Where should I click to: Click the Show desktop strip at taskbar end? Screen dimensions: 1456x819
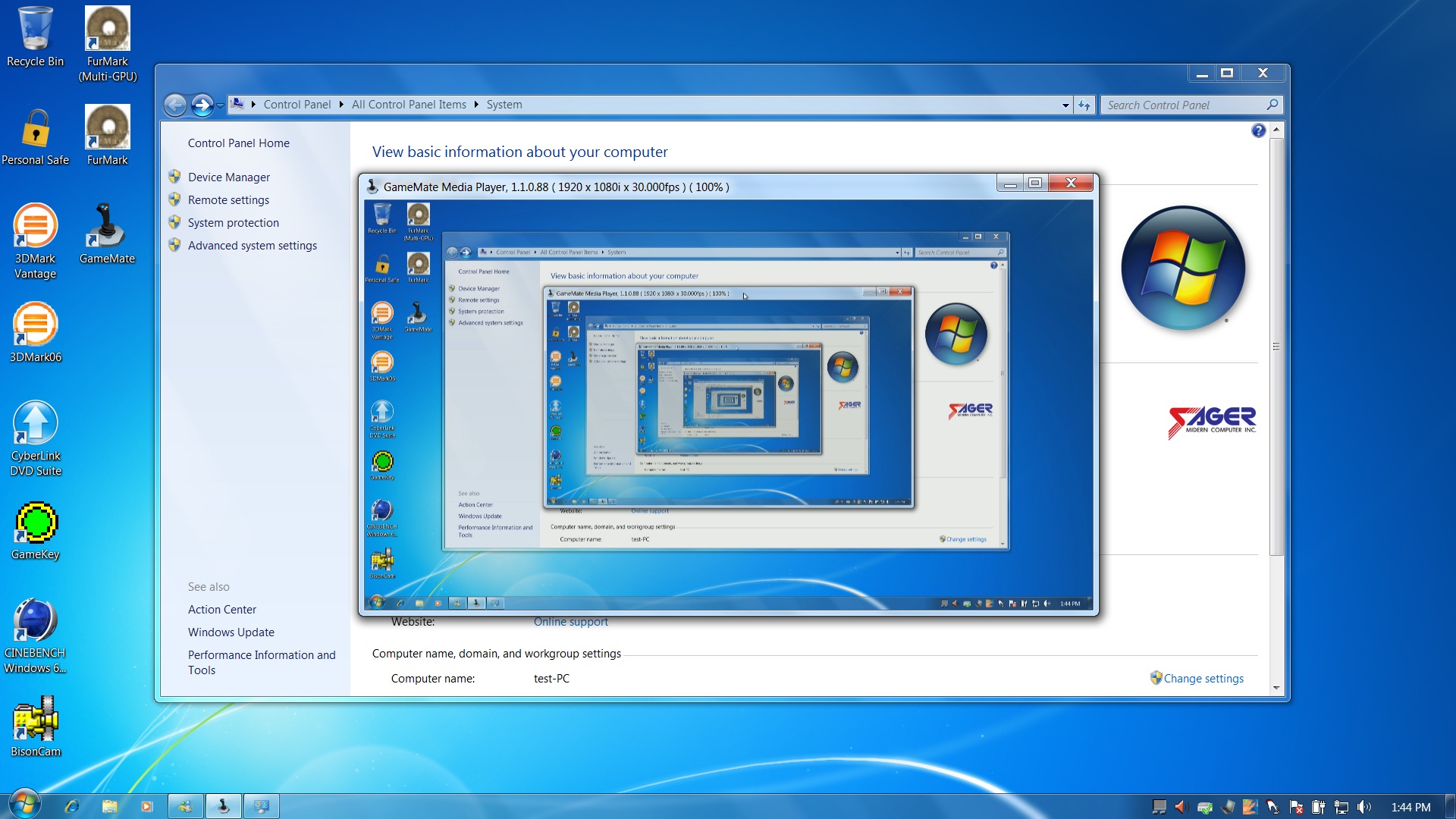[x=1450, y=806]
